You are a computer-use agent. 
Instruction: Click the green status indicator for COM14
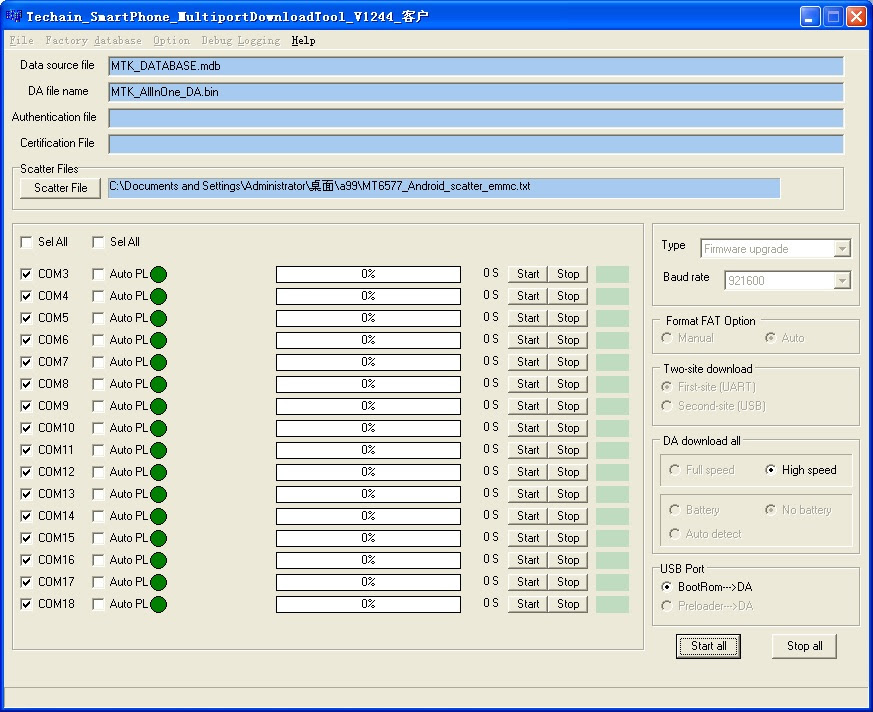coord(159,516)
